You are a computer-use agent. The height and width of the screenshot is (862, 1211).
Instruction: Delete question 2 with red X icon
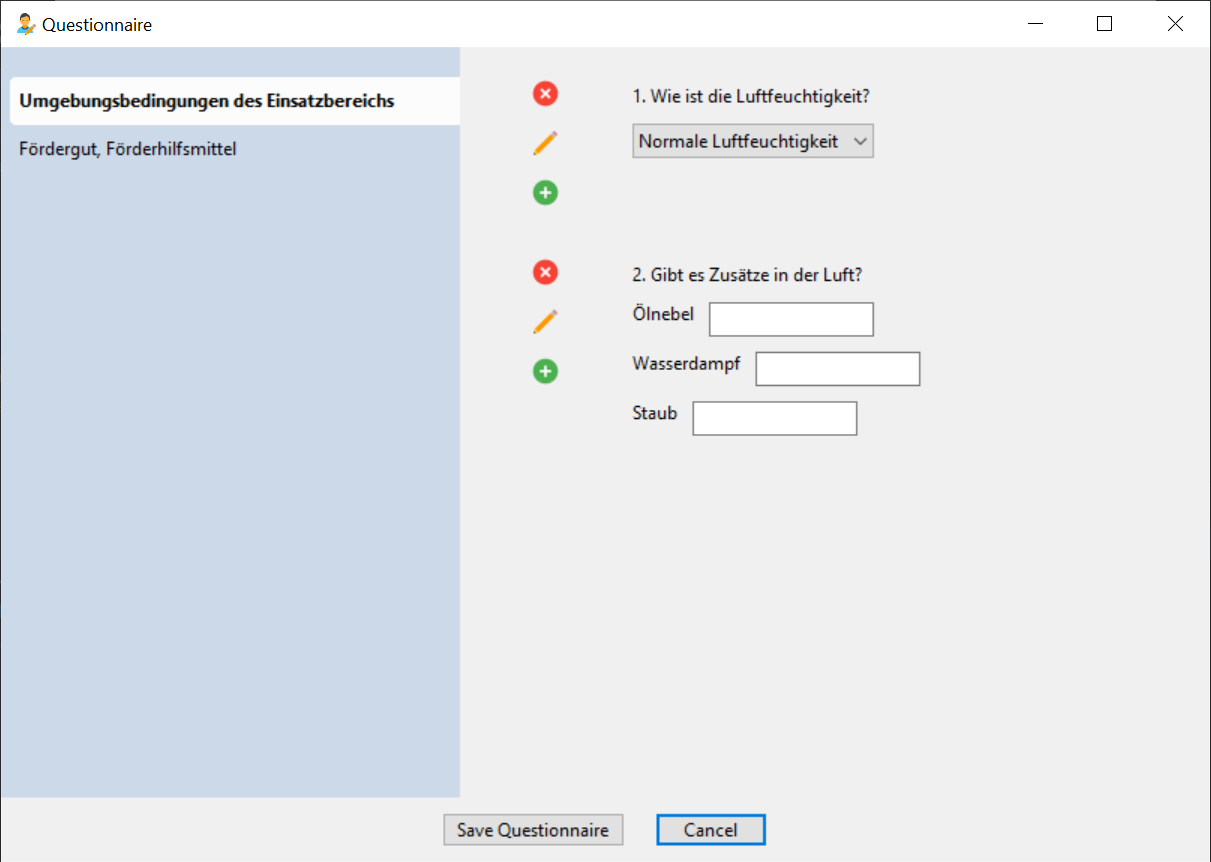(x=545, y=272)
